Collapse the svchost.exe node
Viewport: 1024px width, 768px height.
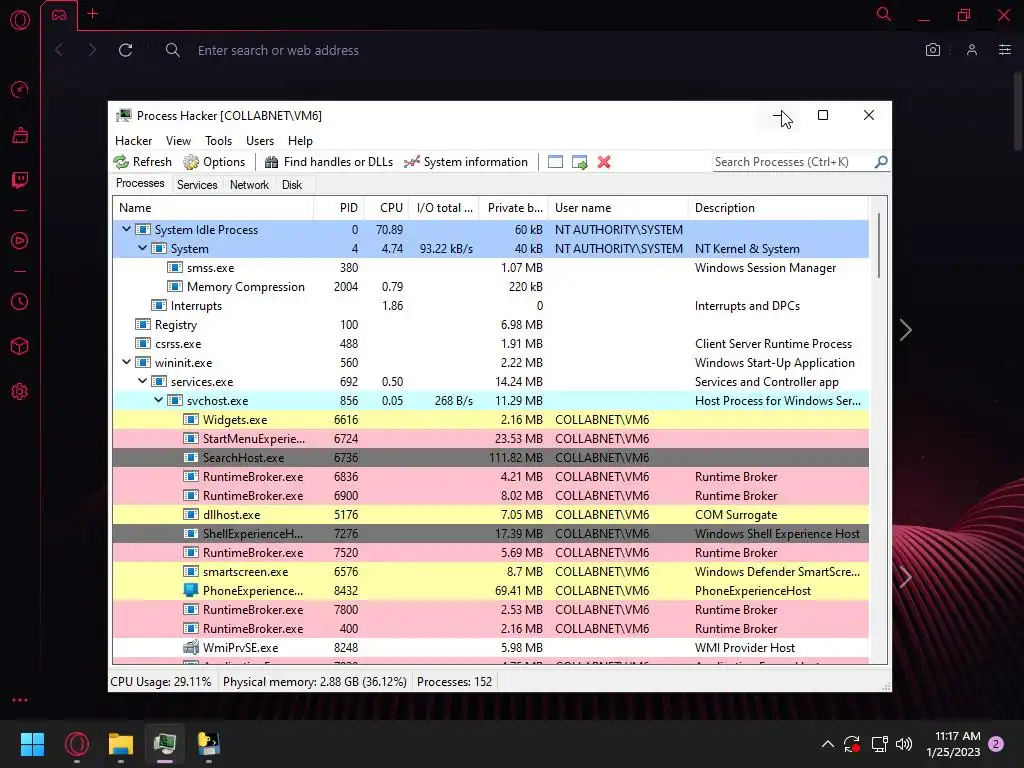159,400
